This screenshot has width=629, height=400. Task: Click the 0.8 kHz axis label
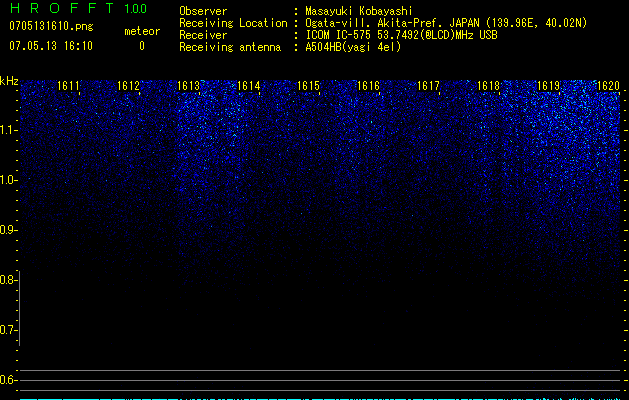point(8,280)
